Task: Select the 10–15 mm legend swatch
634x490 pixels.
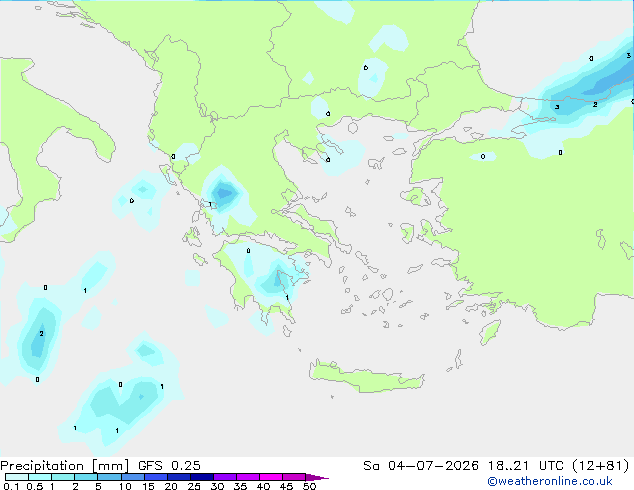Action: click(132, 477)
